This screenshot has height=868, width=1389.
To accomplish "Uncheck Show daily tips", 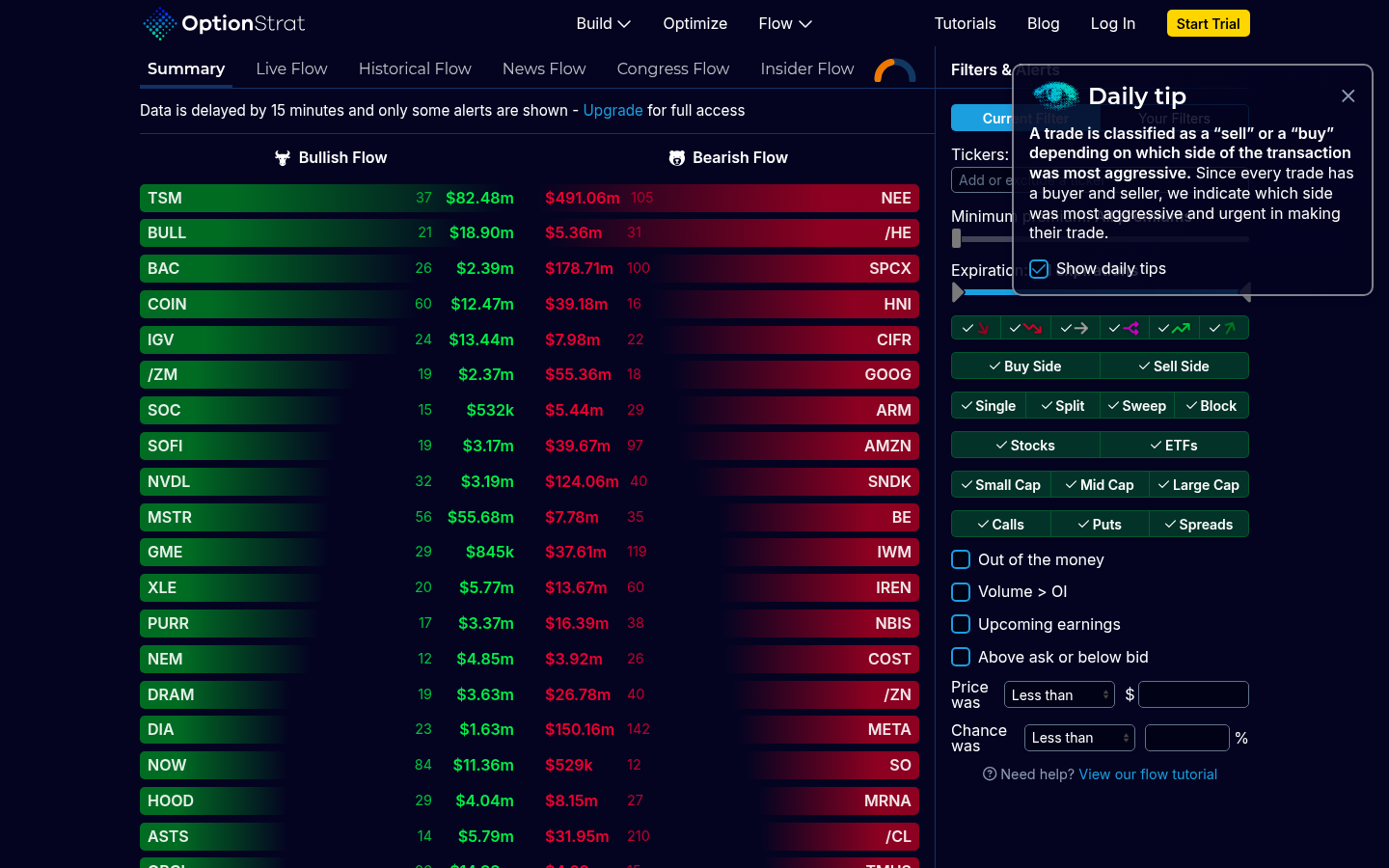I will click(1039, 269).
